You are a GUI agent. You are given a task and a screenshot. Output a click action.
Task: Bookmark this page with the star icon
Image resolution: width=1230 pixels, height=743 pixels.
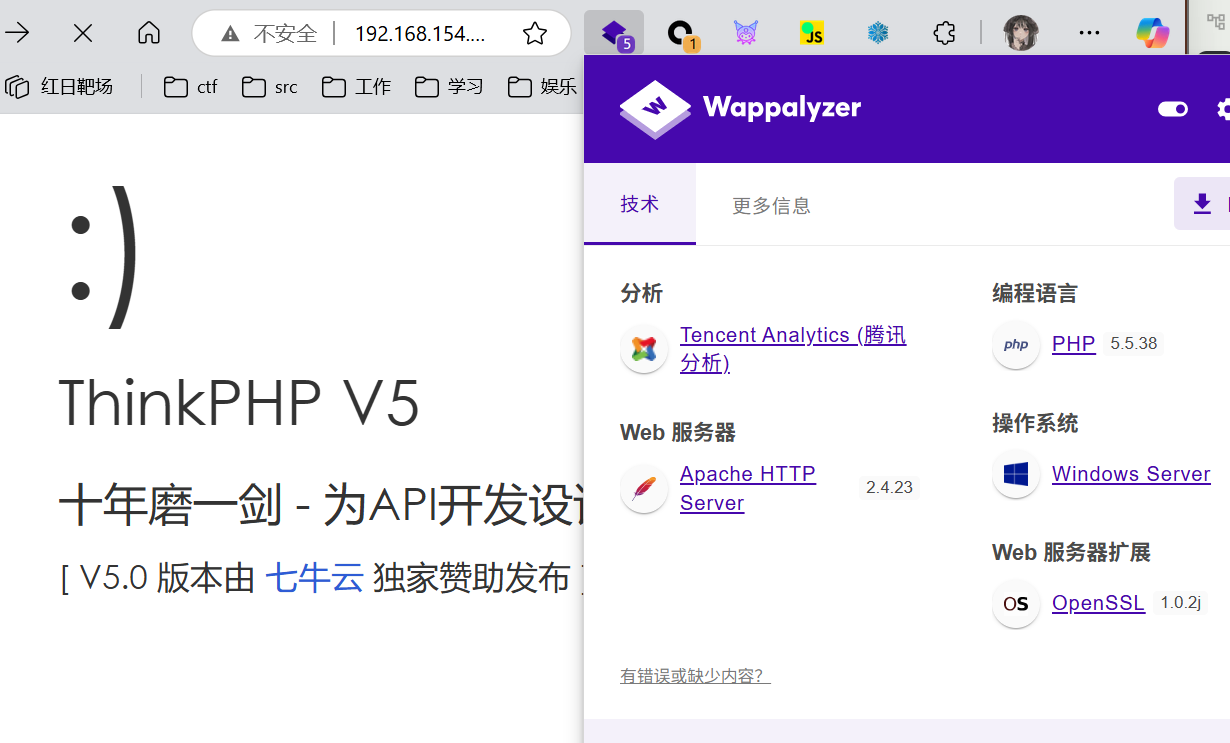click(x=535, y=34)
